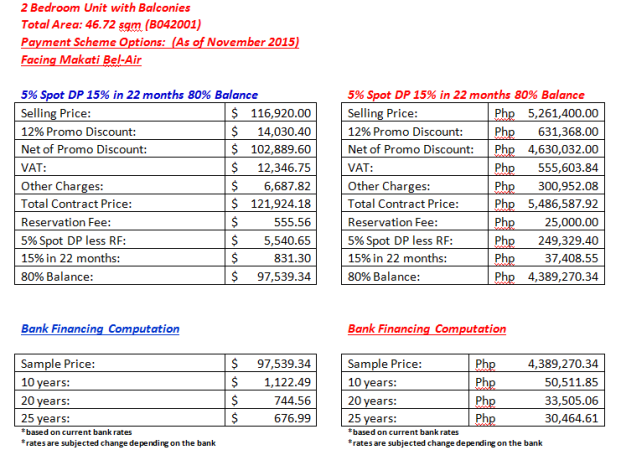Select the dollar 20 years value 744.56
621x450 pixels.
[x=271, y=400]
